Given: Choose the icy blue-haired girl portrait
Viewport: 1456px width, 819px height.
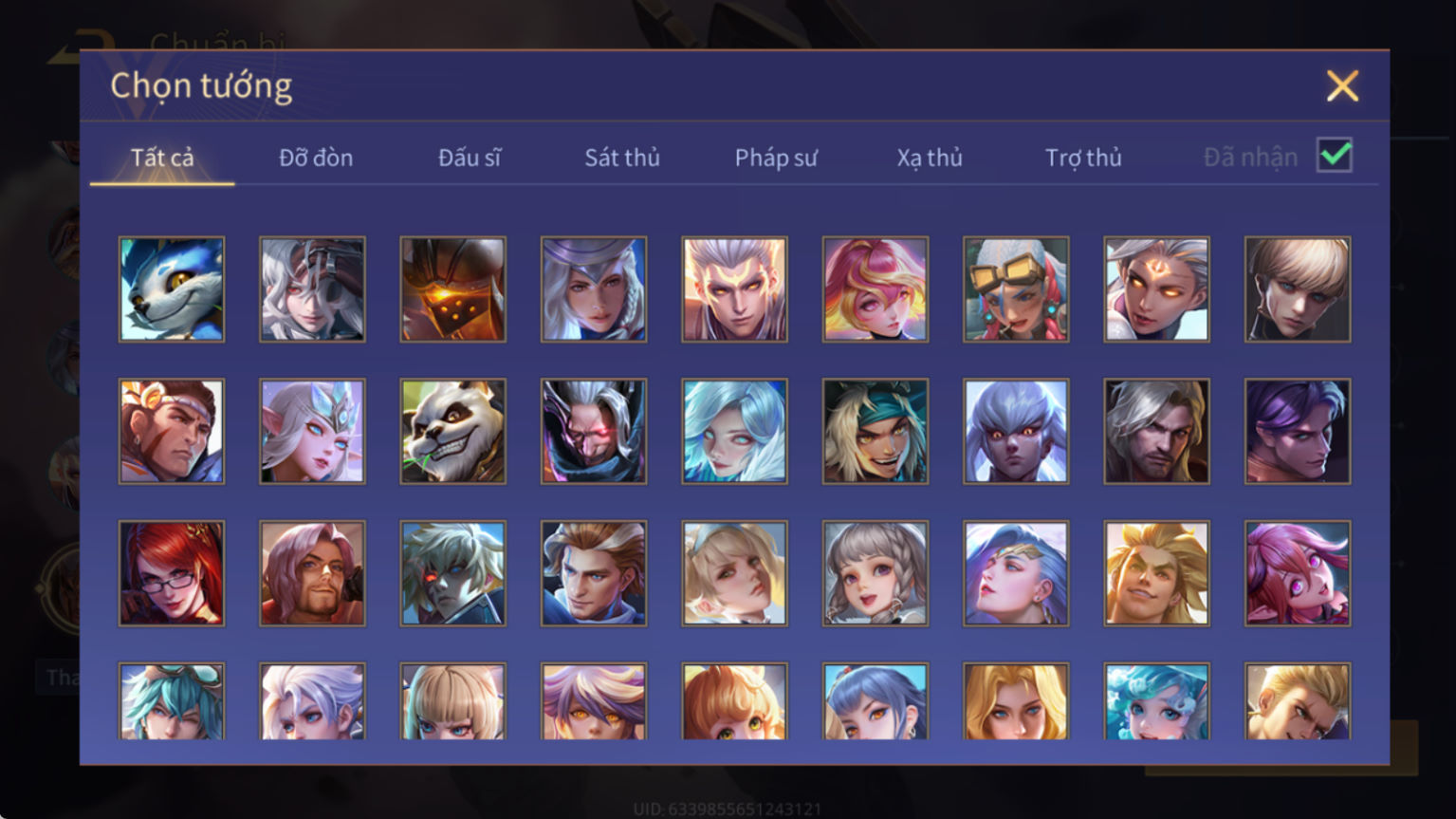Looking at the screenshot, I should tap(735, 432).
